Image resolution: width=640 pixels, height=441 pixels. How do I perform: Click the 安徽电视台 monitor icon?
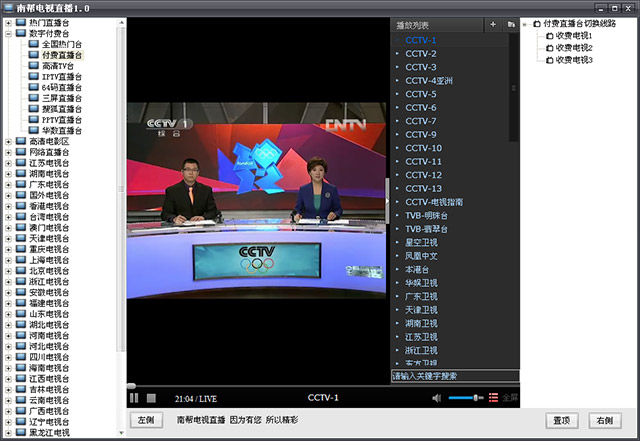[21, 292]
